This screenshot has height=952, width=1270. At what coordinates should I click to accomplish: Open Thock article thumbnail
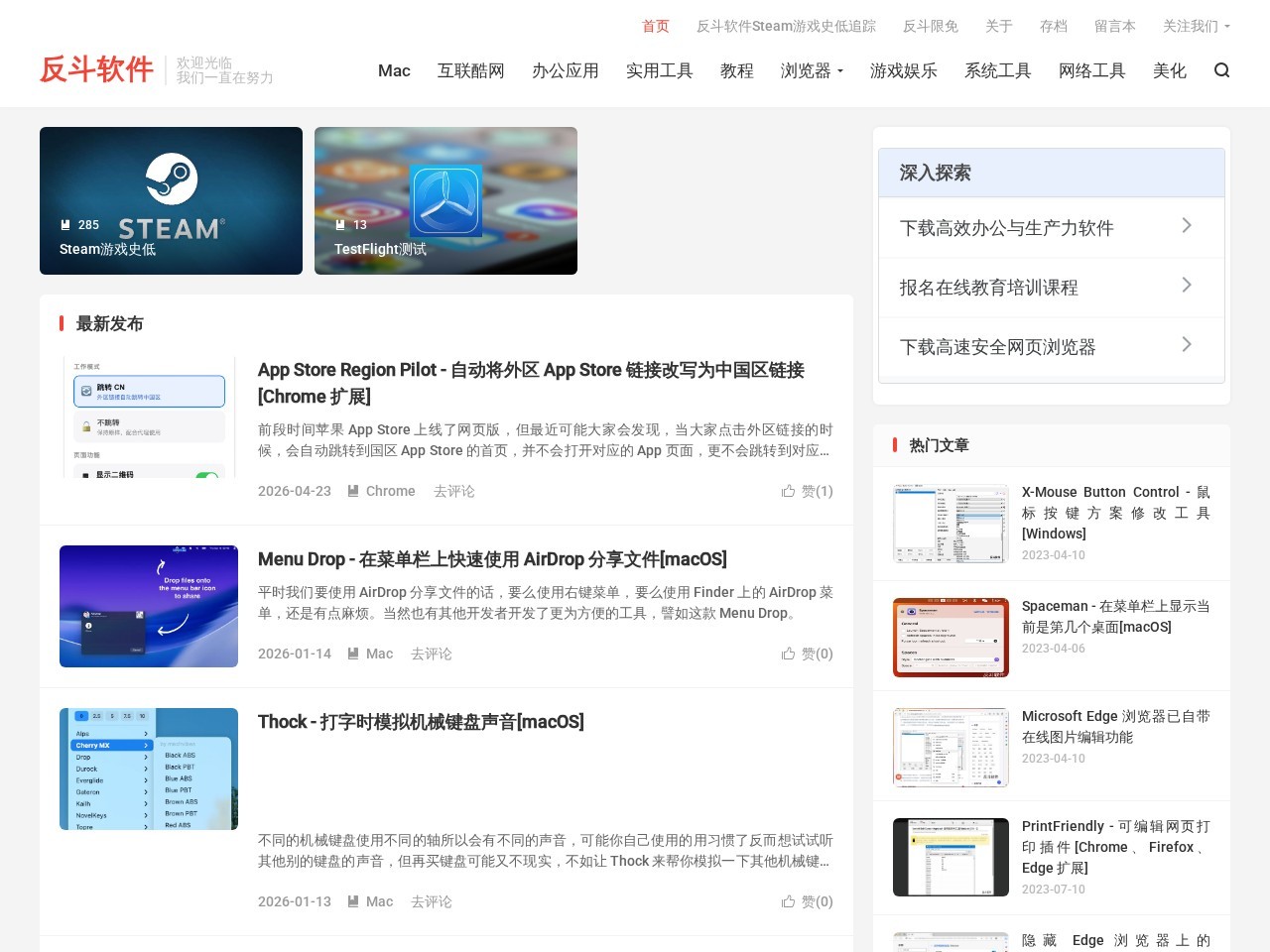point(149,769)
